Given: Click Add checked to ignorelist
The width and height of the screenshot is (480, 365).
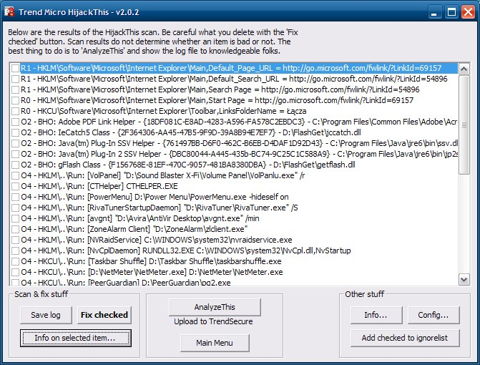Looking at the screenshot, I should (405, 338).
